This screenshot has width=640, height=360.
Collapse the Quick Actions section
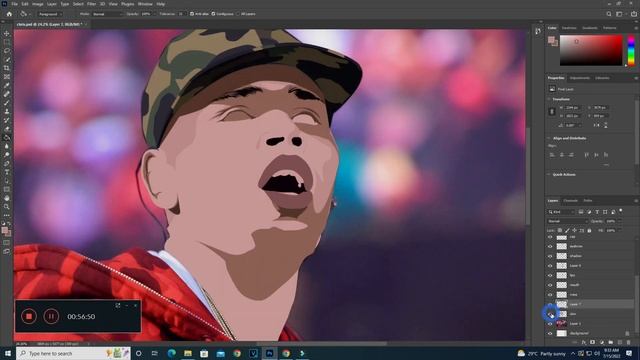pos(549,175)
